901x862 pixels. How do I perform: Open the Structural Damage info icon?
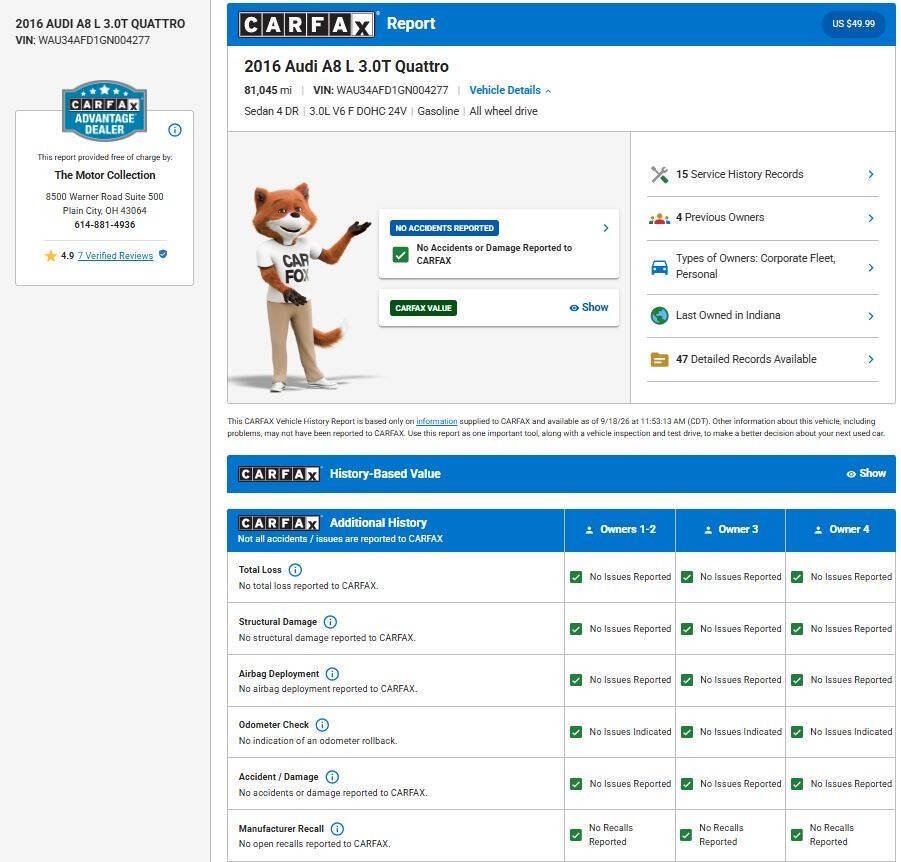pyautogui.click(x=330, y=622)
